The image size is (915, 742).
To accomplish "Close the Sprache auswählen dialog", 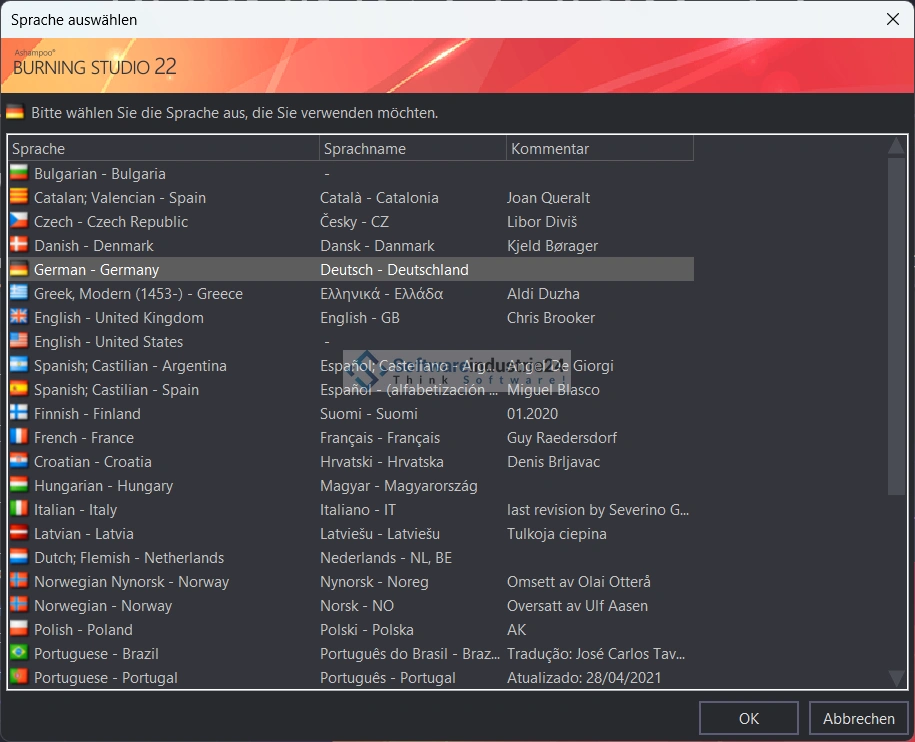I will pyautogui.click(x=892, y=19).
